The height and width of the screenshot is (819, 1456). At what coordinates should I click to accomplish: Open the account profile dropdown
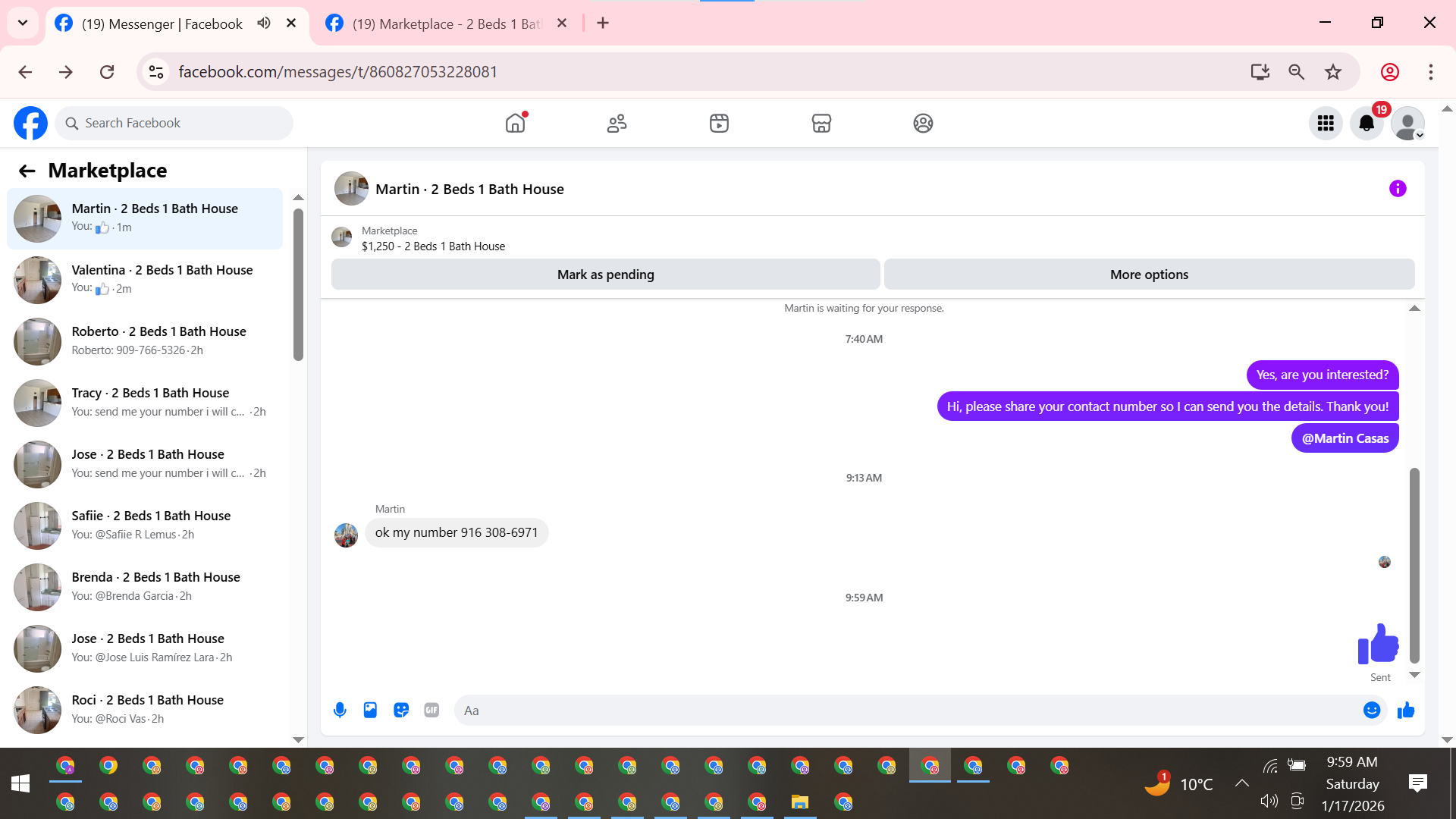pos(1408,124)
